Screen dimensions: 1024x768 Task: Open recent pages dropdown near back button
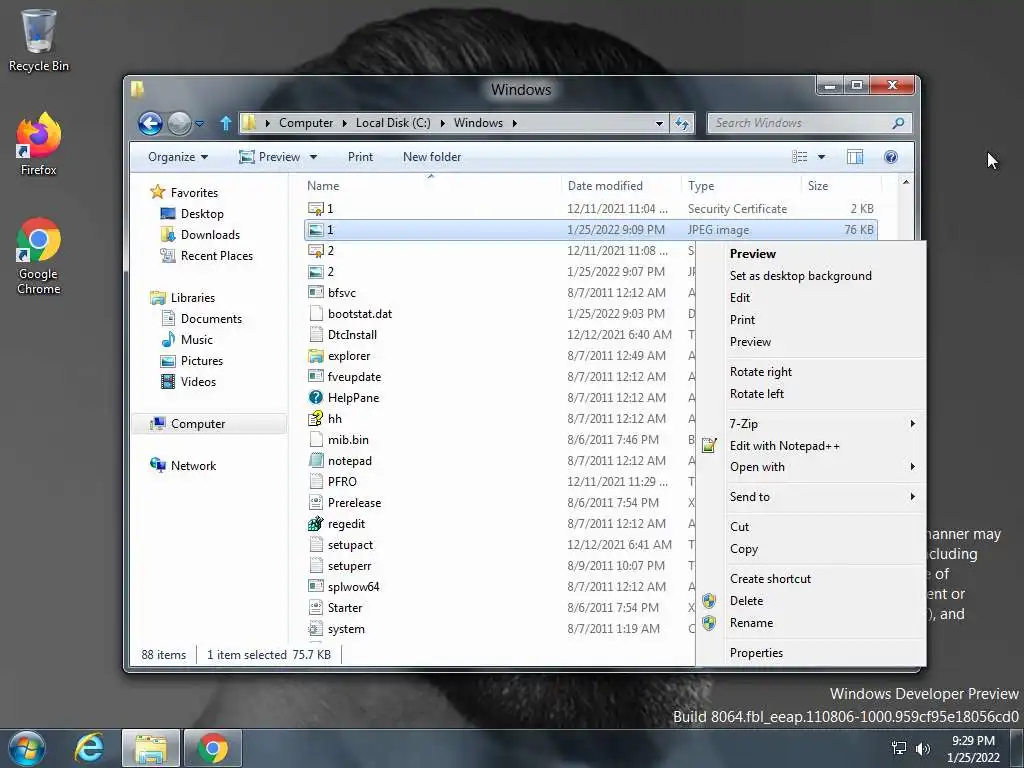click(200, 123)
